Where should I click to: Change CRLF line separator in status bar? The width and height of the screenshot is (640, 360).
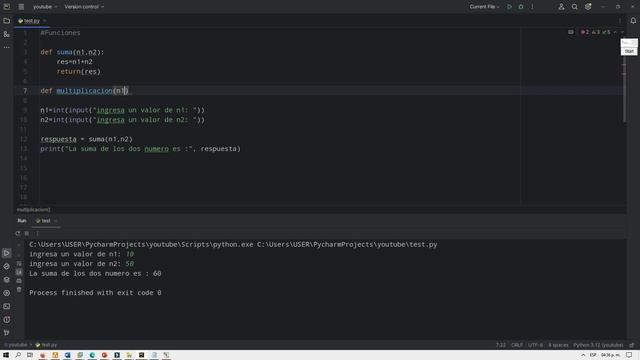(517, 345)
